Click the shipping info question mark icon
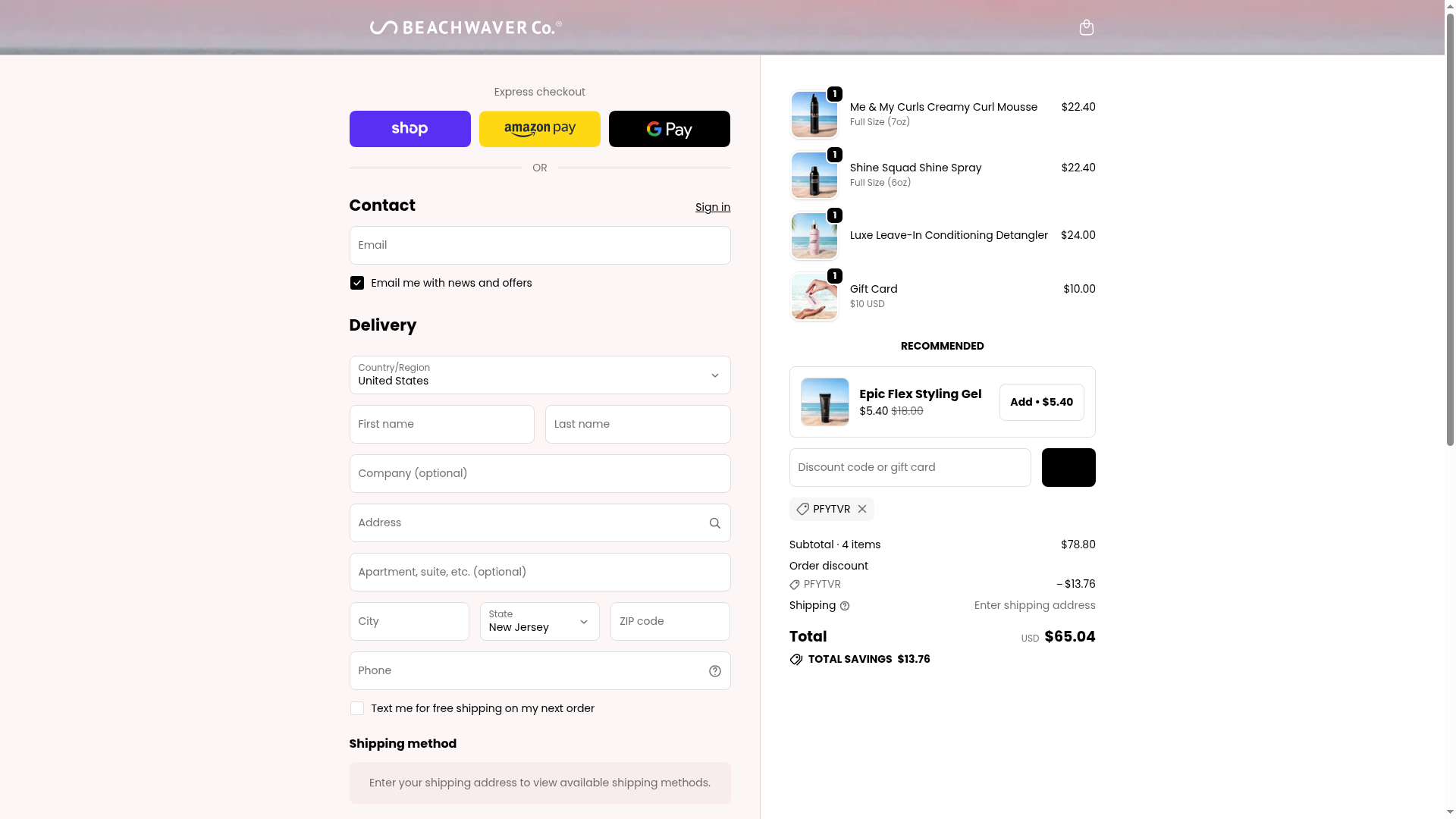 [845, 606]
